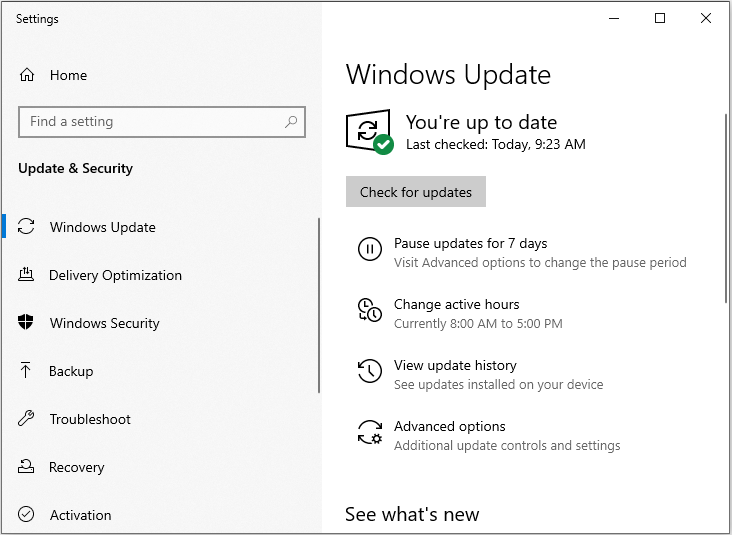Click the Home icon in sidebar
The image size is (732, 535).
click(27, 75)
